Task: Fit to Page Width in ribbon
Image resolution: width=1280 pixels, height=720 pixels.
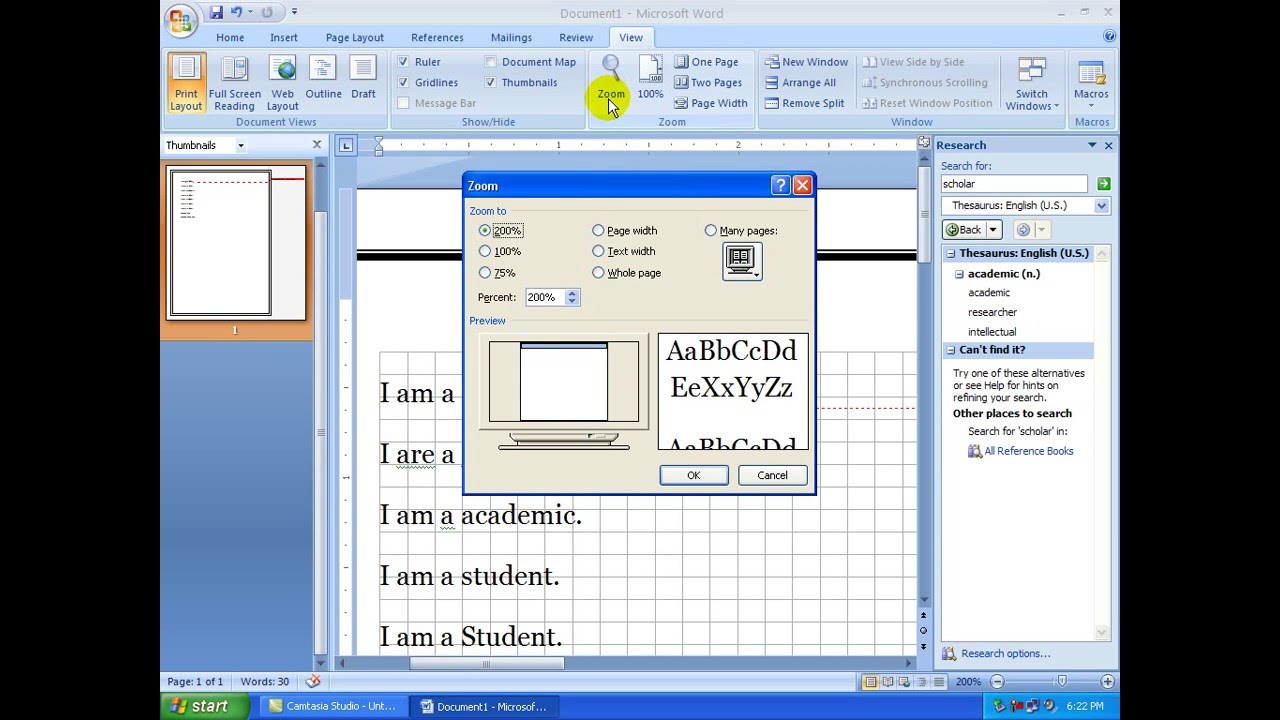Action: 711,103
